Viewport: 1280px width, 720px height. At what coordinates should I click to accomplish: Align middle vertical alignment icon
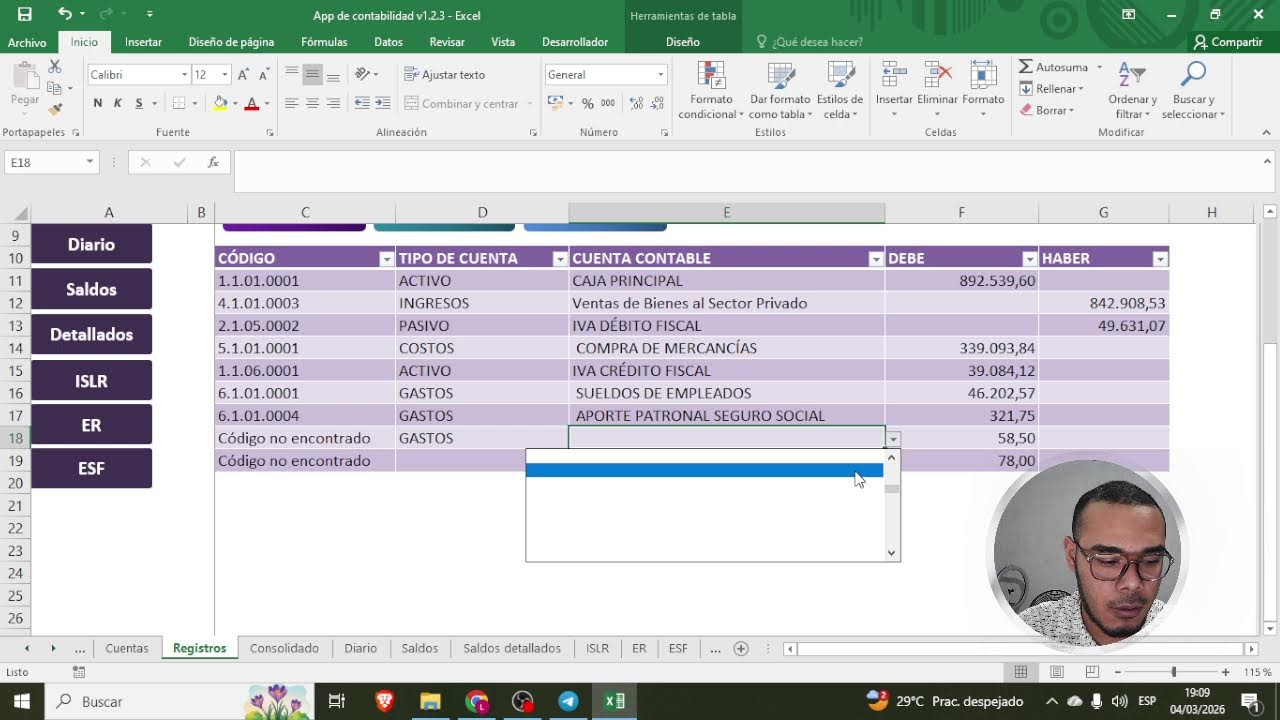click(312, 74)
